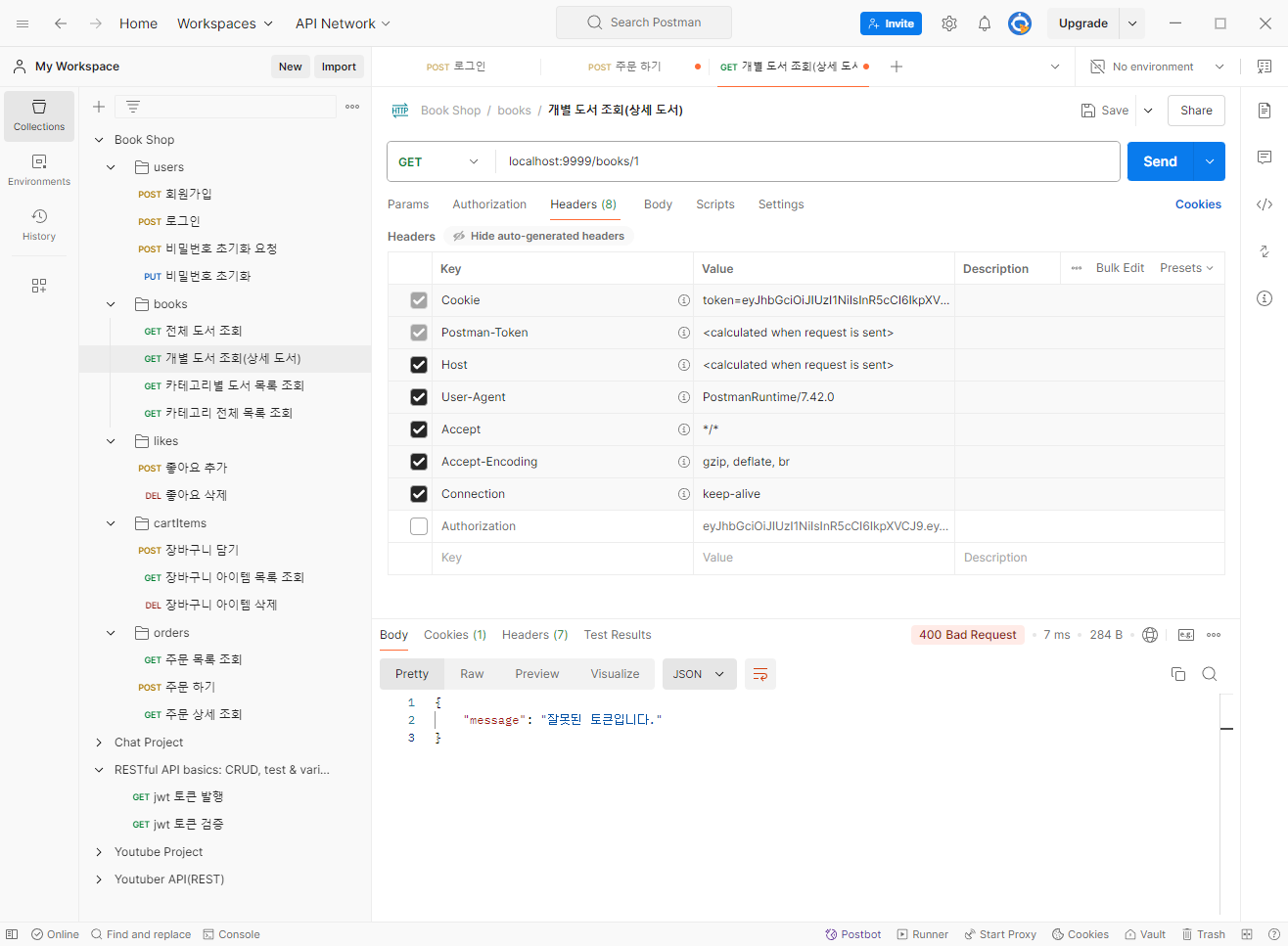Open the No environment selector
This screenshot has width=1288, height=946.
(1157, 67)
